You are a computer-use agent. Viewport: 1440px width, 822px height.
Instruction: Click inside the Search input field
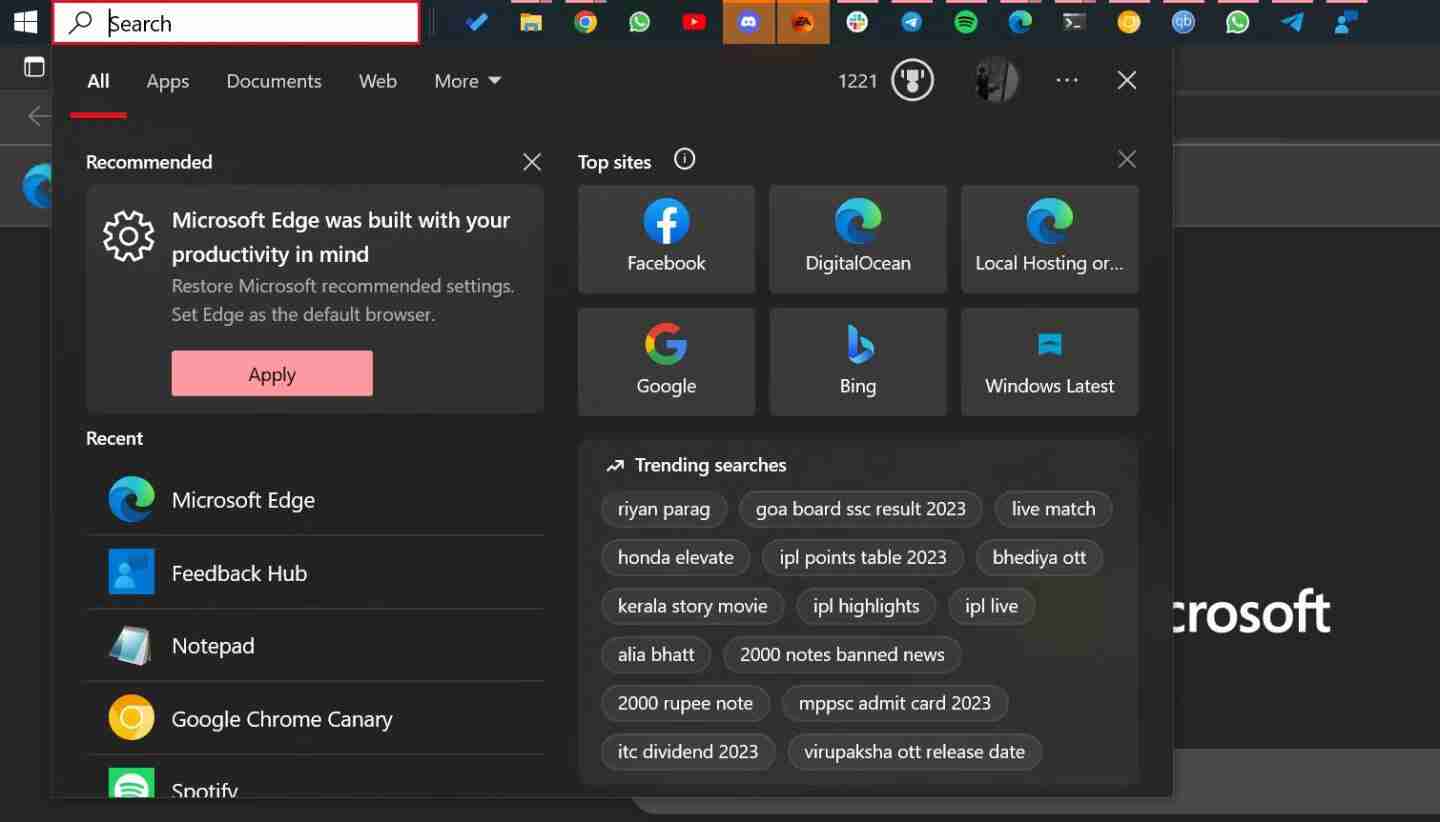pyautogui.click(x=235, y=22)
